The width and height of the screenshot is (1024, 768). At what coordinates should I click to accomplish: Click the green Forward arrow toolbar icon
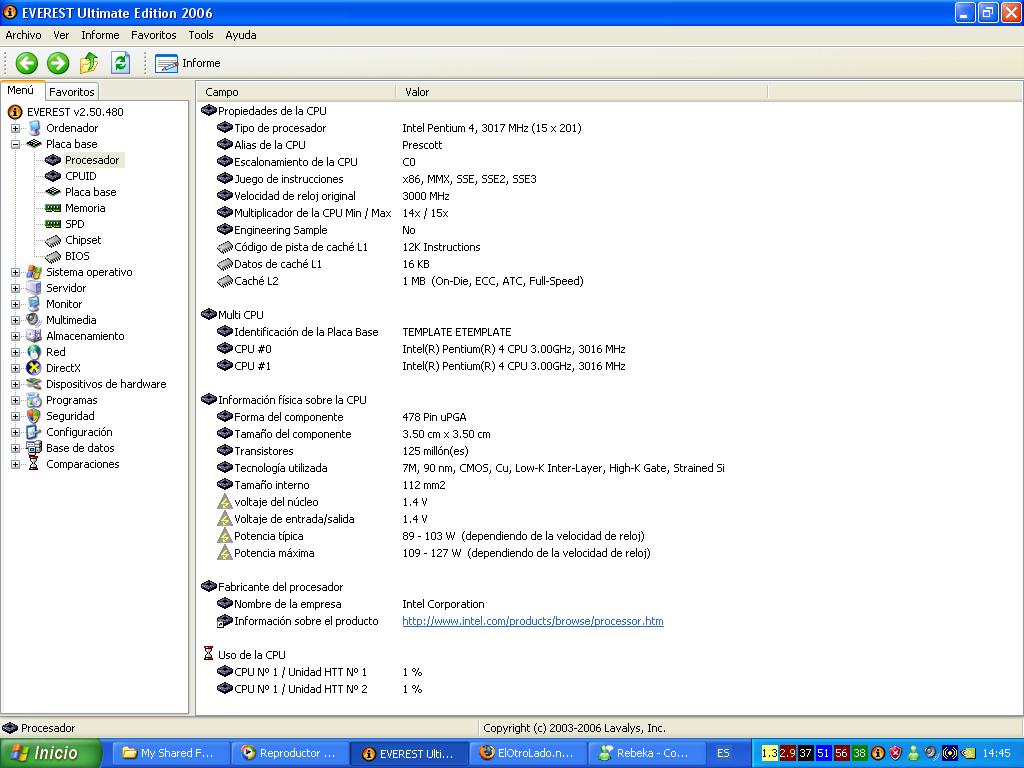click(58, 63)
